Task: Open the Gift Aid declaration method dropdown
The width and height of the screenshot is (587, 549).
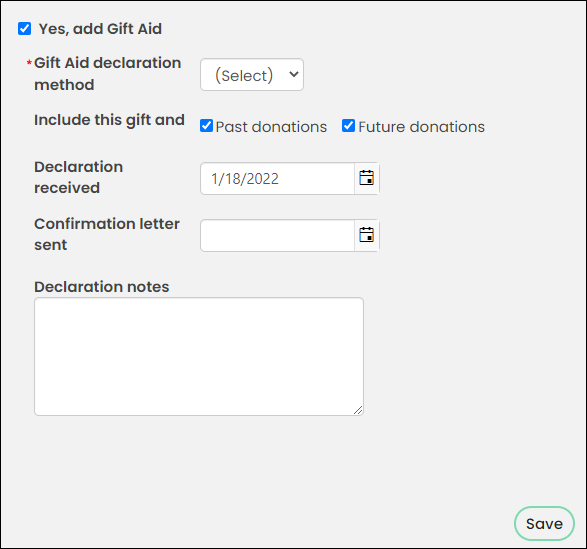Action: point(252,75)
